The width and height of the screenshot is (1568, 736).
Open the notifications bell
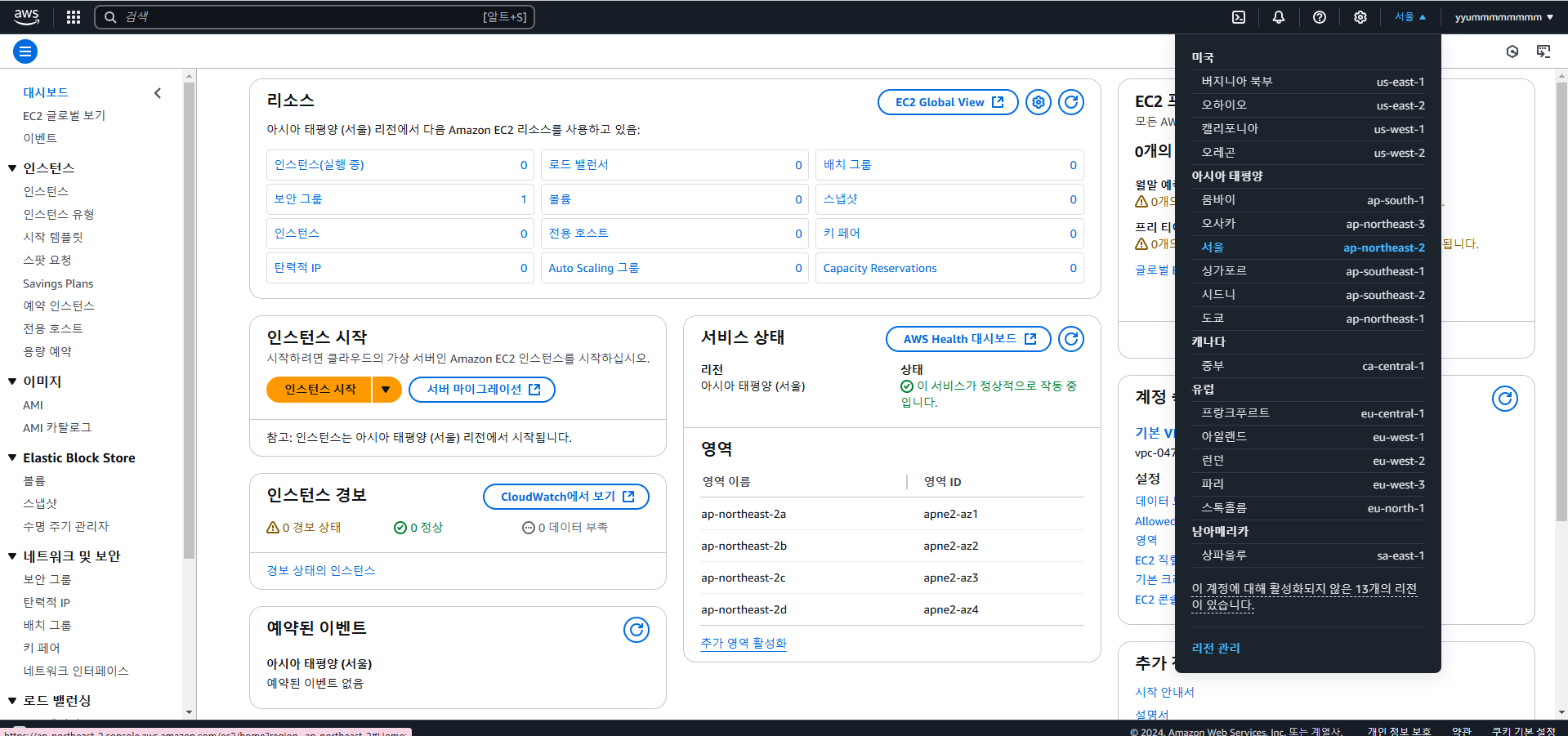[x=1279, y=17]
